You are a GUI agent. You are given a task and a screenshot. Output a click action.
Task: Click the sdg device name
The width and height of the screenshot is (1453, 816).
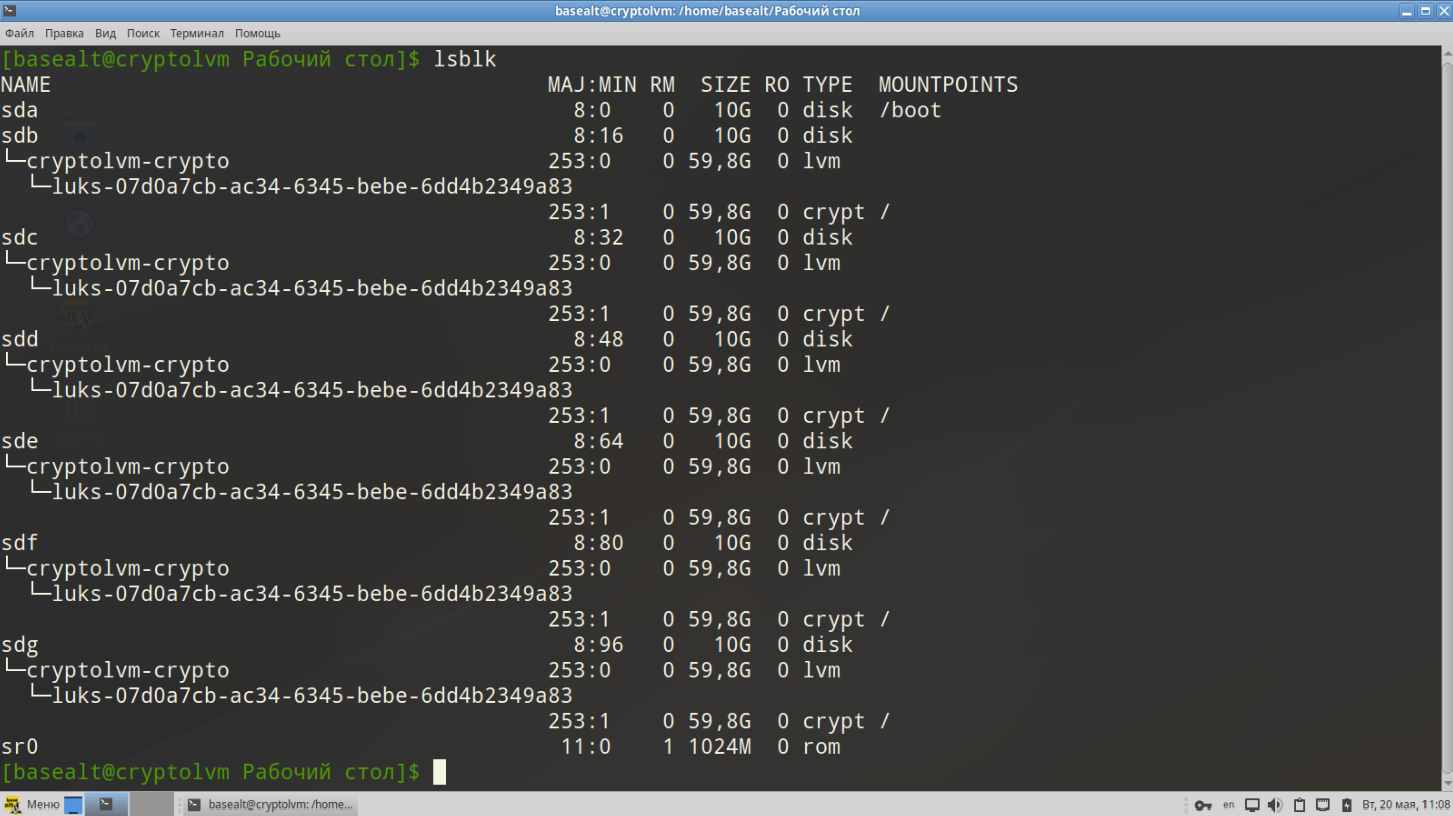coord(20,645)
